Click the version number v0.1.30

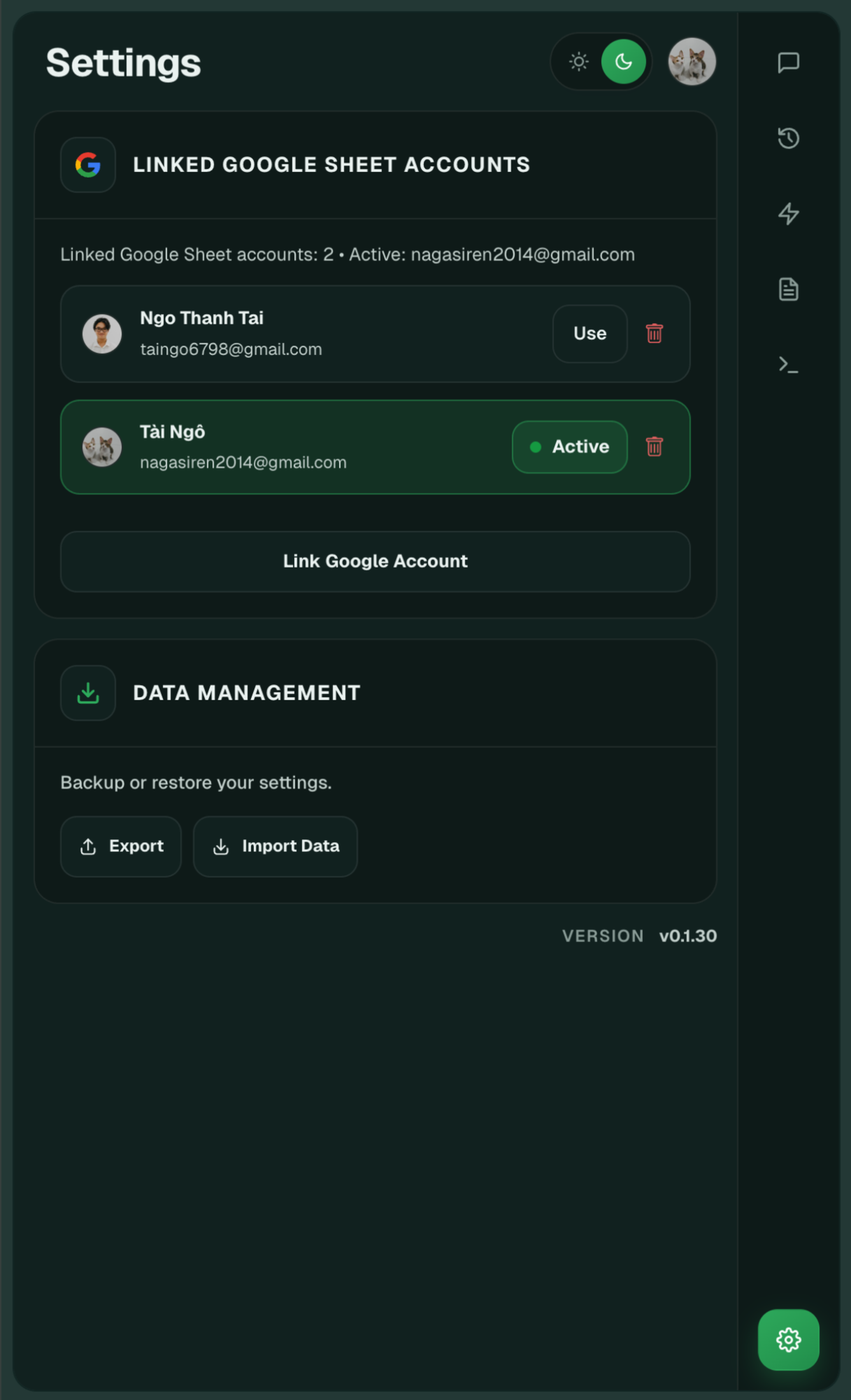[x=688, y=936]
